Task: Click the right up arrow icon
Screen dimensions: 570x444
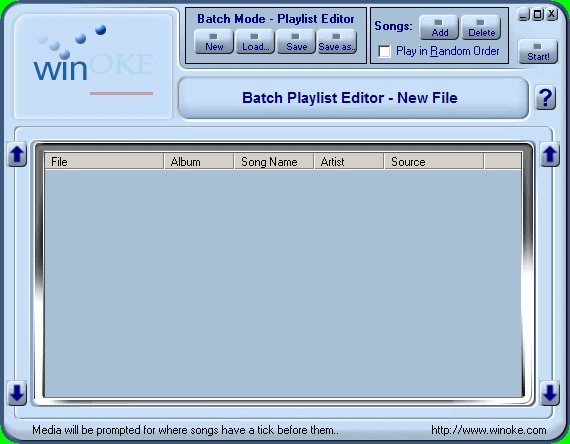Action: 550,155
